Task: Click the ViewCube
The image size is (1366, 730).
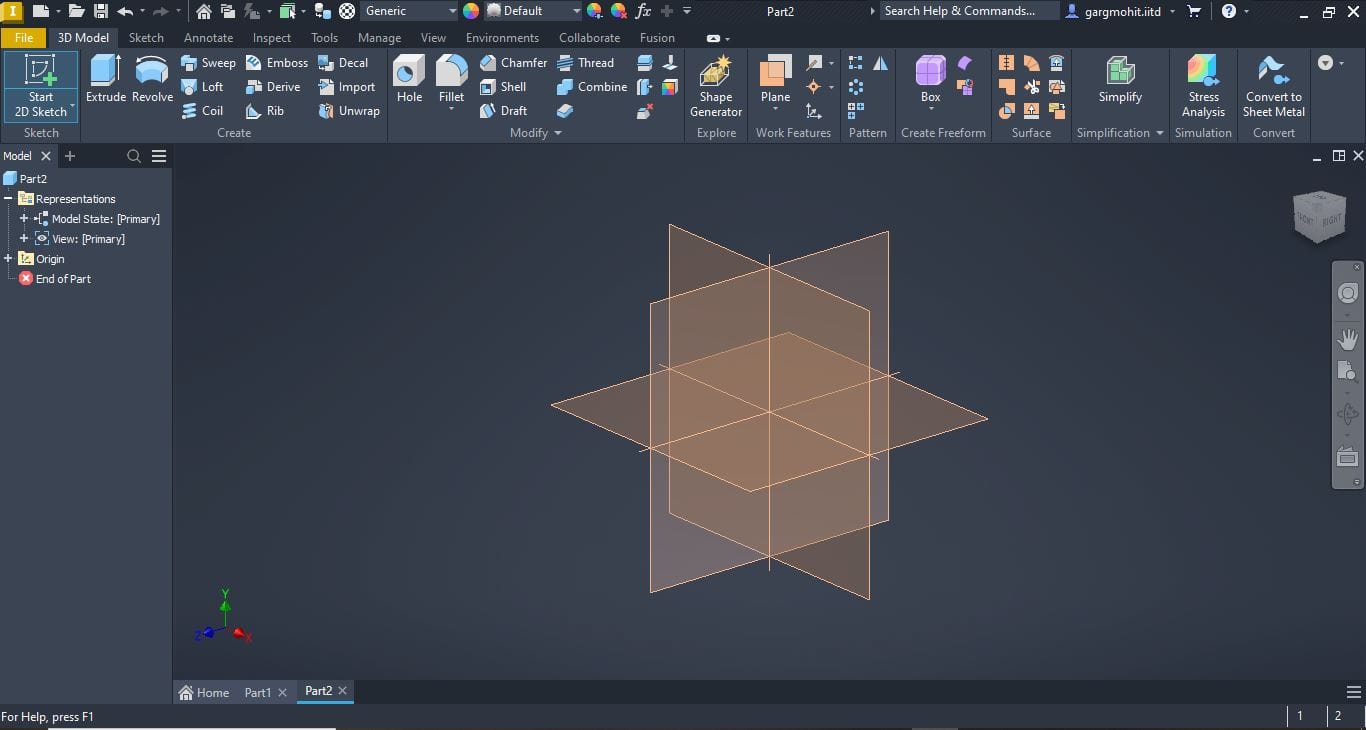Action: 1319,217
